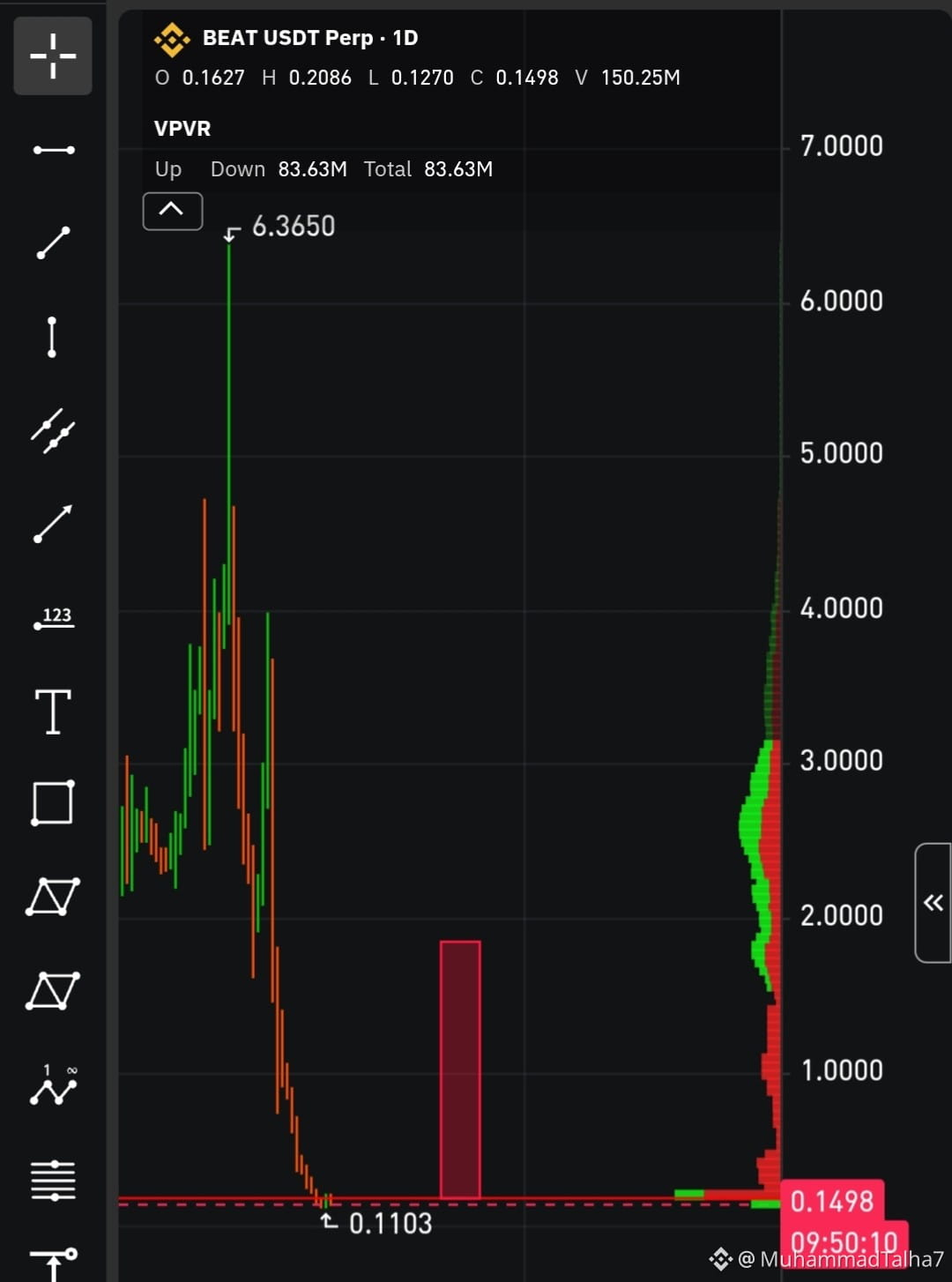952x1282 pixels.
Task: Click the 4.0000 price axis label
Action: click(x=841, y=608)
